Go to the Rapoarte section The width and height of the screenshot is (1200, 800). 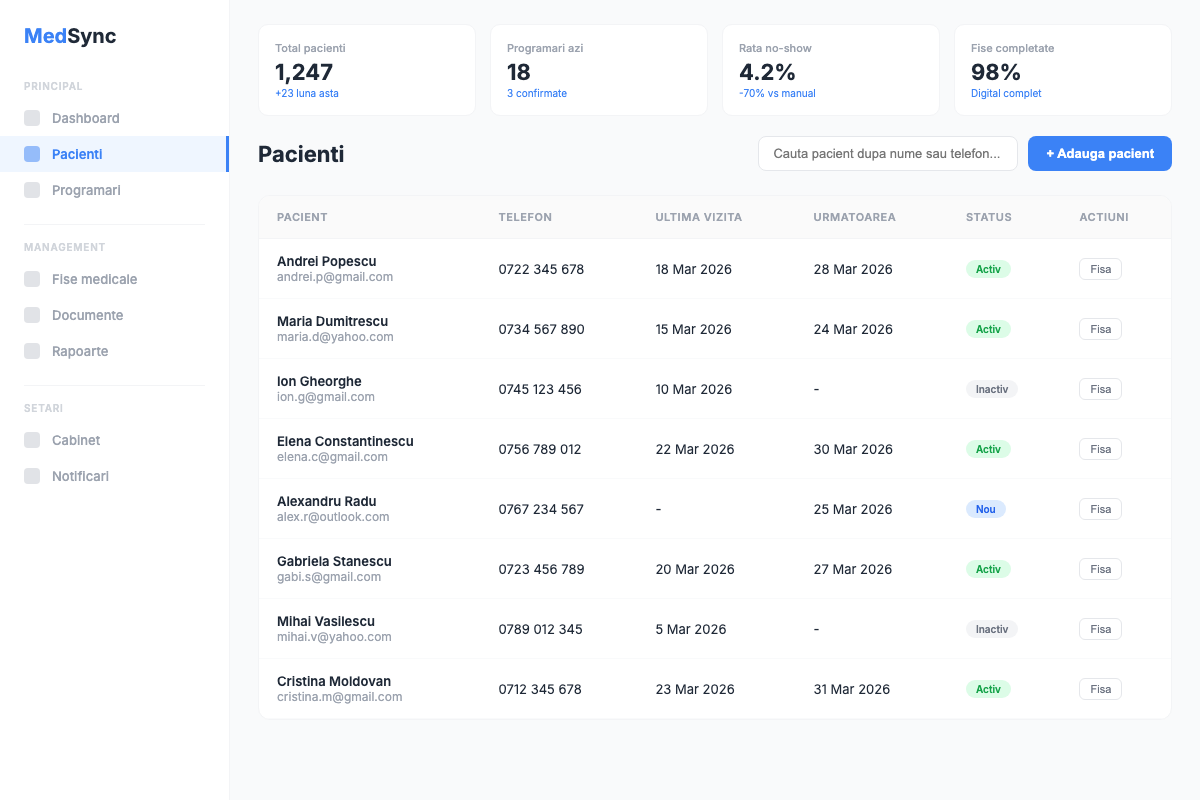click(80, 351)
